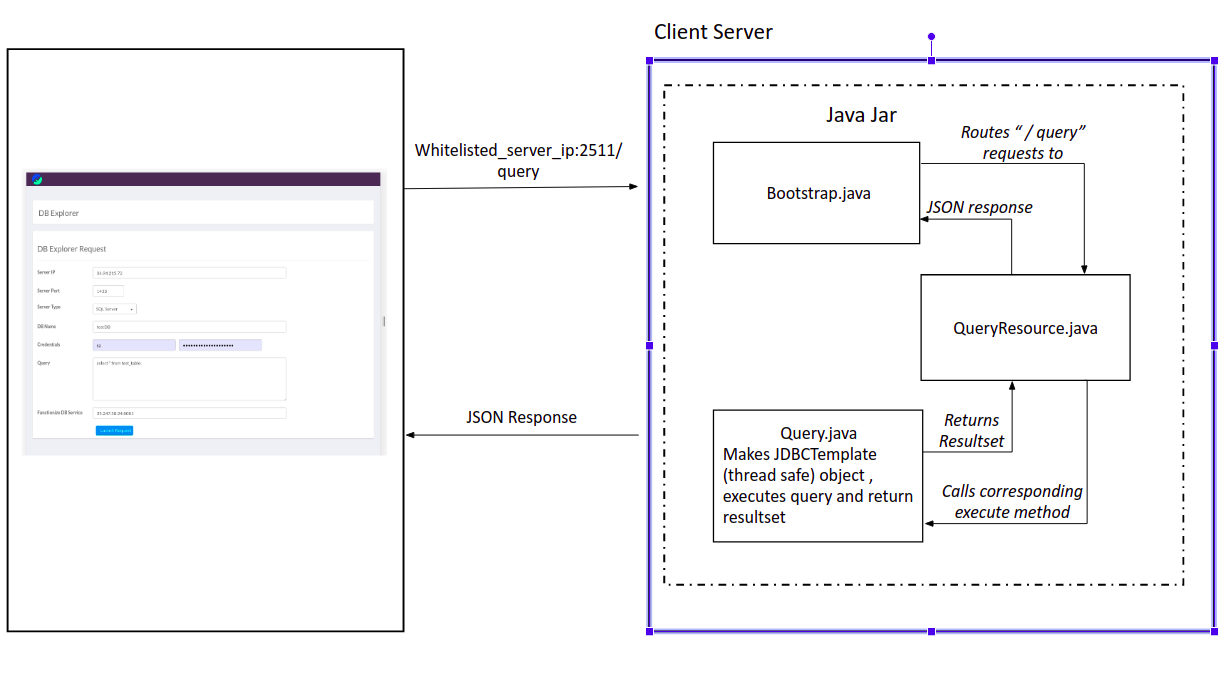Click the Credentials username field
Screen dimensions: 1224x679
coord(134,345)
